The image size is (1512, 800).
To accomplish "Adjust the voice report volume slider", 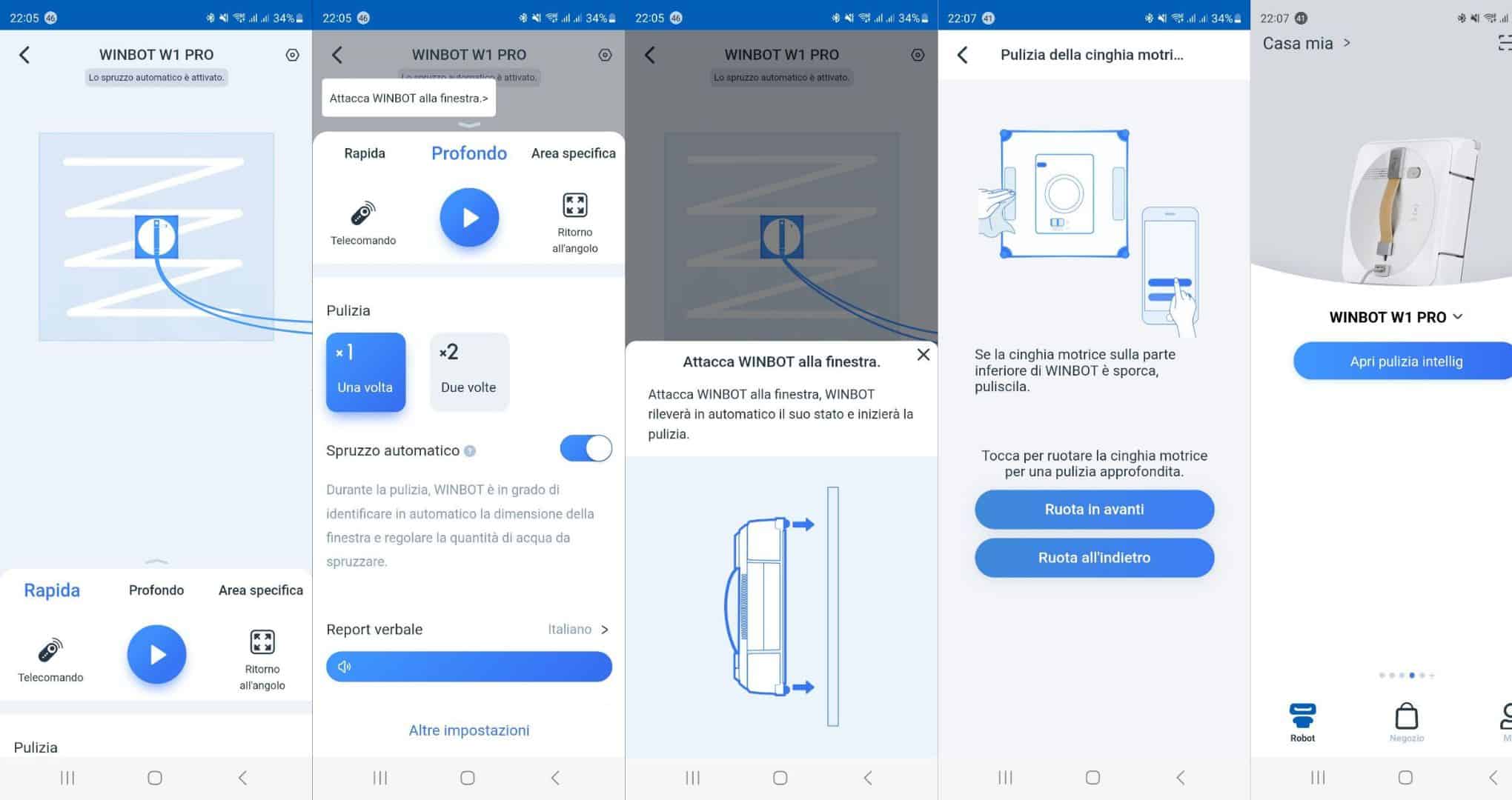I will (469, 667).
